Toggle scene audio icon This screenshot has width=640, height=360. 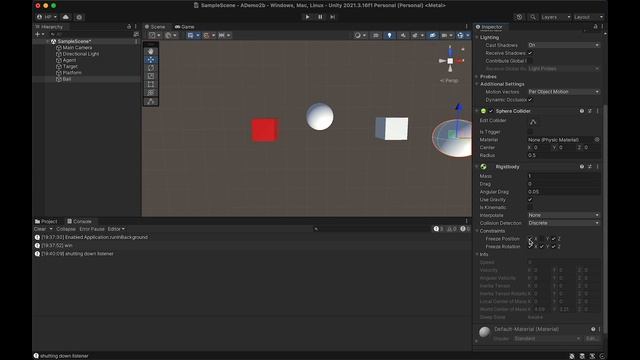403,36
